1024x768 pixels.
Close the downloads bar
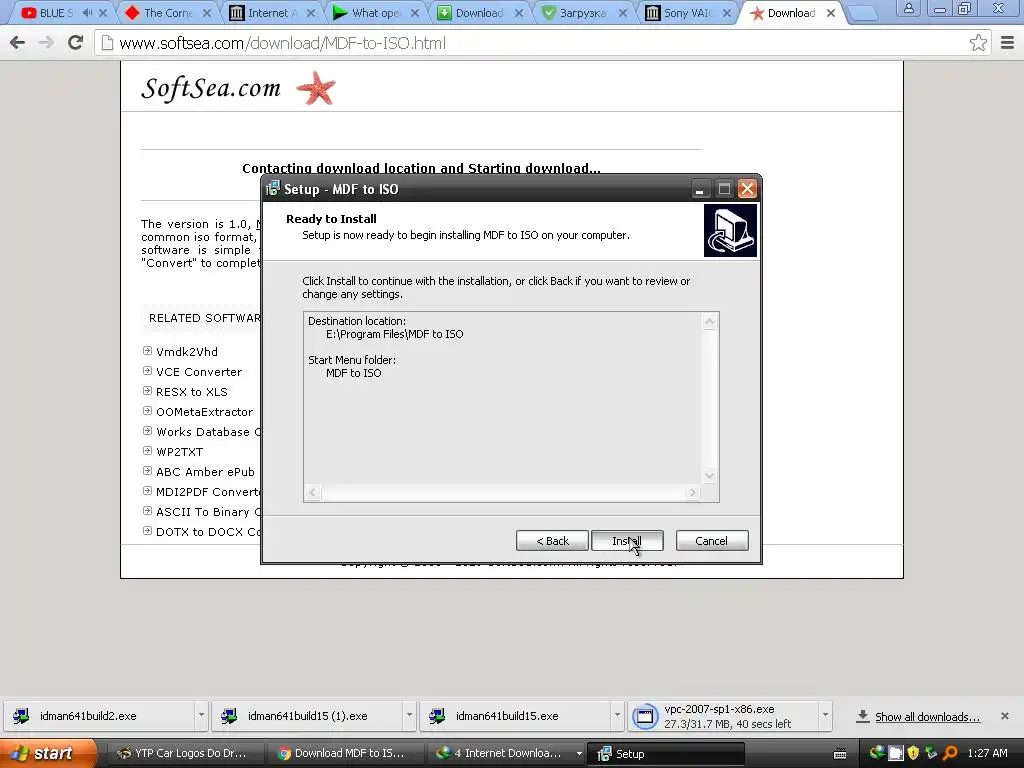coord(1005,716)
